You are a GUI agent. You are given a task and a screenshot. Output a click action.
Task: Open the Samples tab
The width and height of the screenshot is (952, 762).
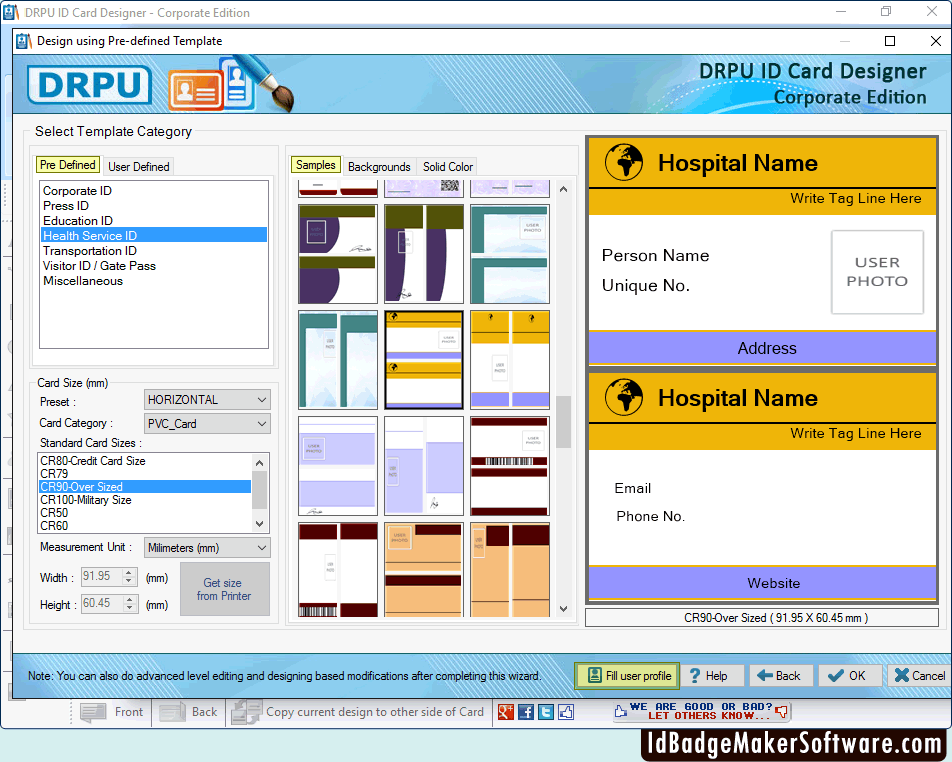pyautogui.click(x=316, y=165)
